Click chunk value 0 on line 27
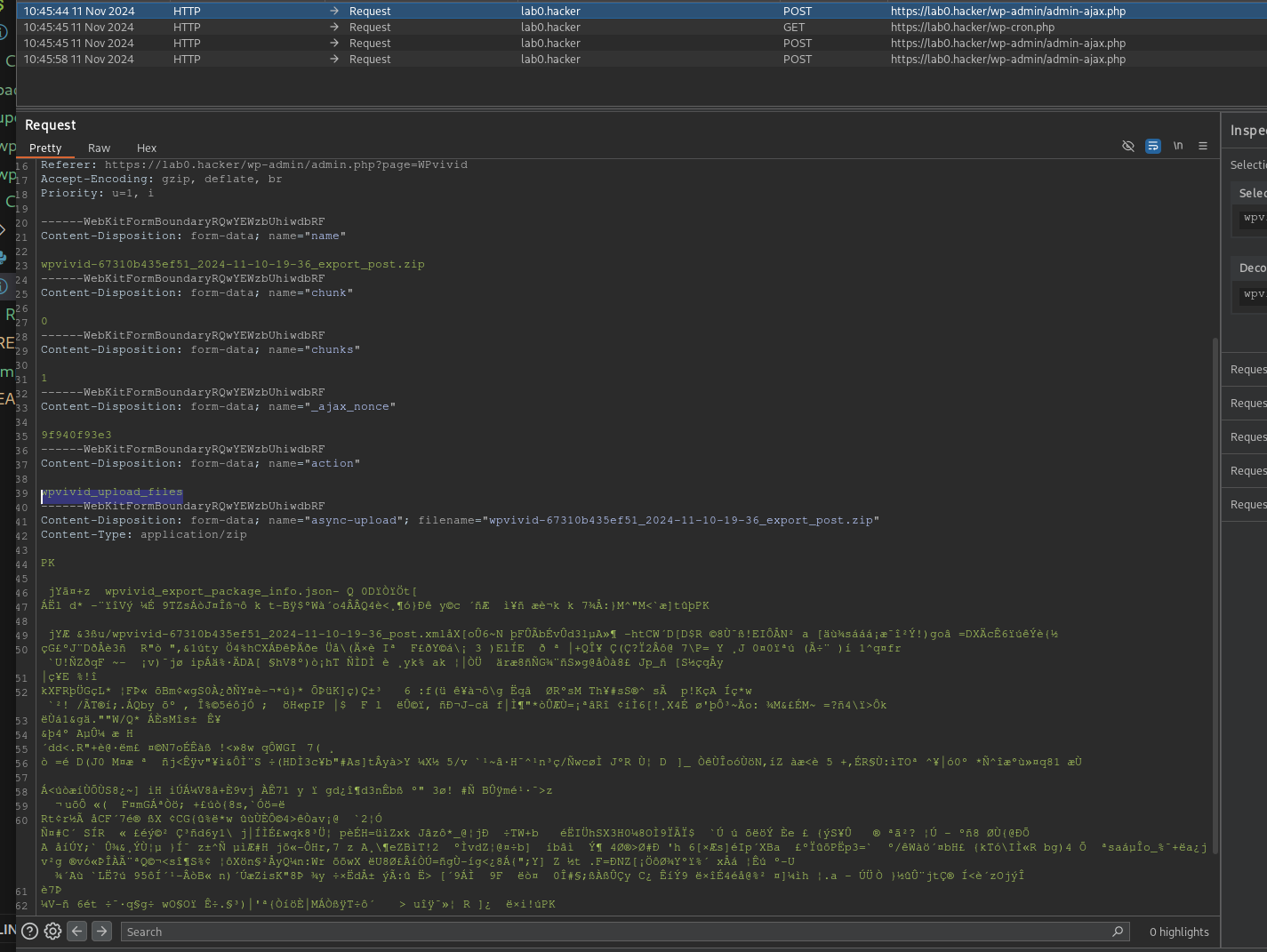Image resolution: width=1267 pixels, height=952 pixels. click(x=44, y=321)
